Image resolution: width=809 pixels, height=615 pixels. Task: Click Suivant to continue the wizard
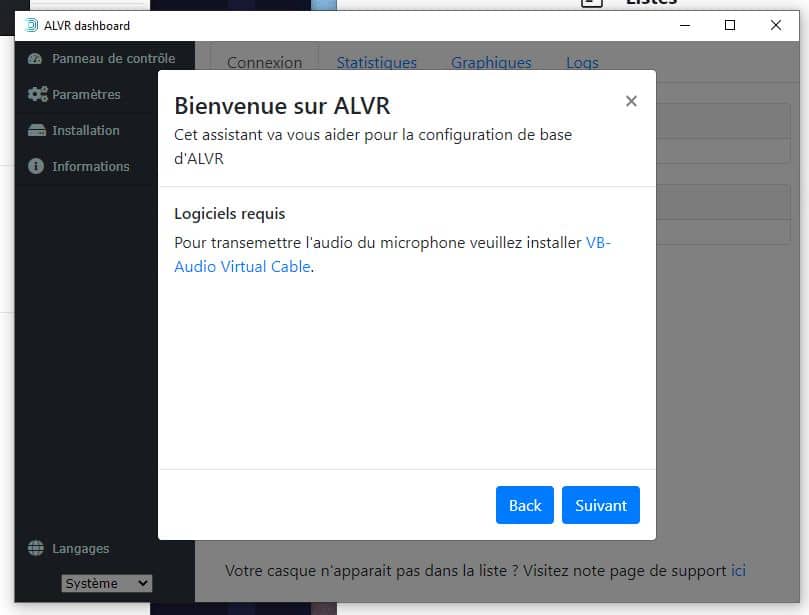tap(601, 505)
